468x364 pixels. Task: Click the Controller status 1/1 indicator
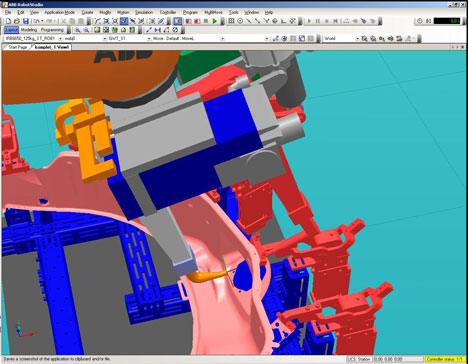(x=445, y=359)
